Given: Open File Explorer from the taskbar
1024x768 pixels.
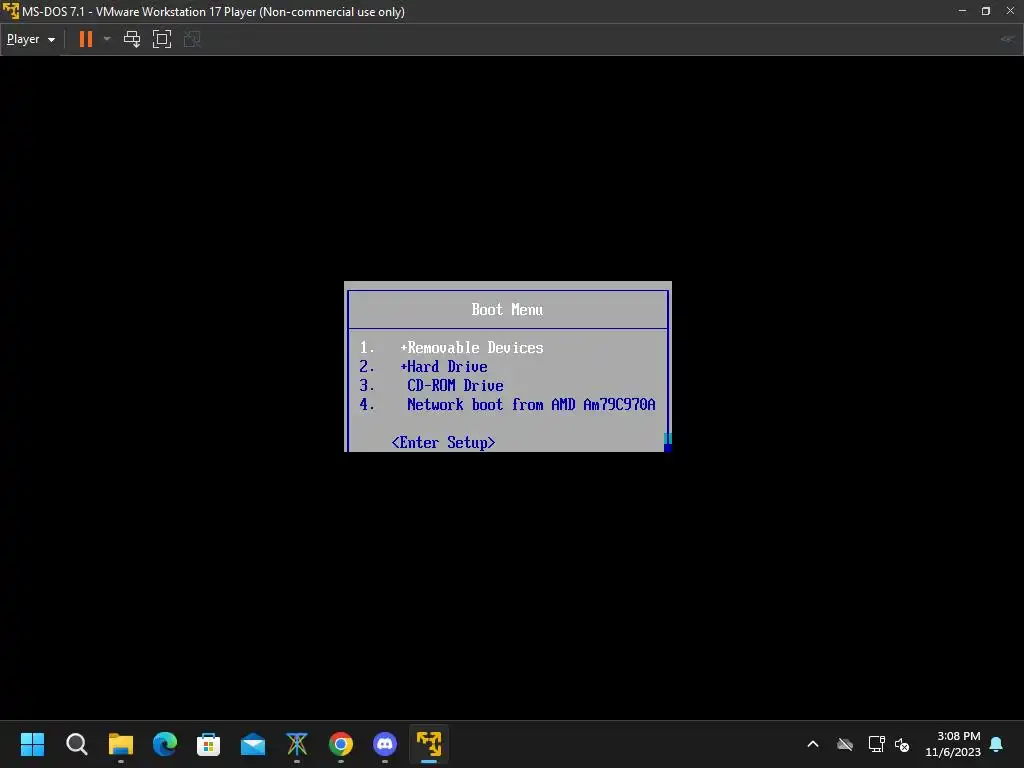Looking at the screenshot, I should click(121, 744).
